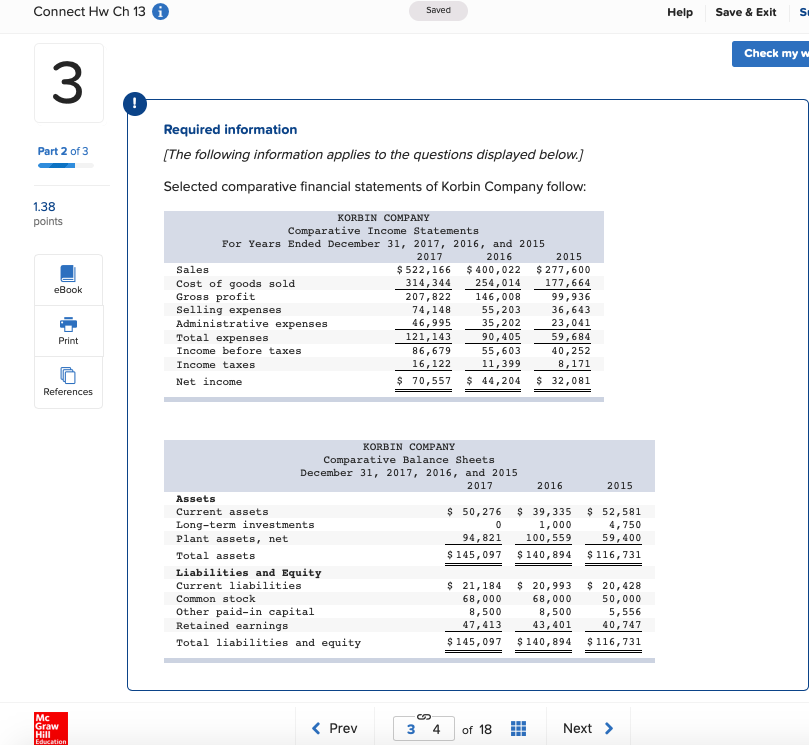
Task: Click the progress bar under Part 2 of 3
Action: coord(63,164)
